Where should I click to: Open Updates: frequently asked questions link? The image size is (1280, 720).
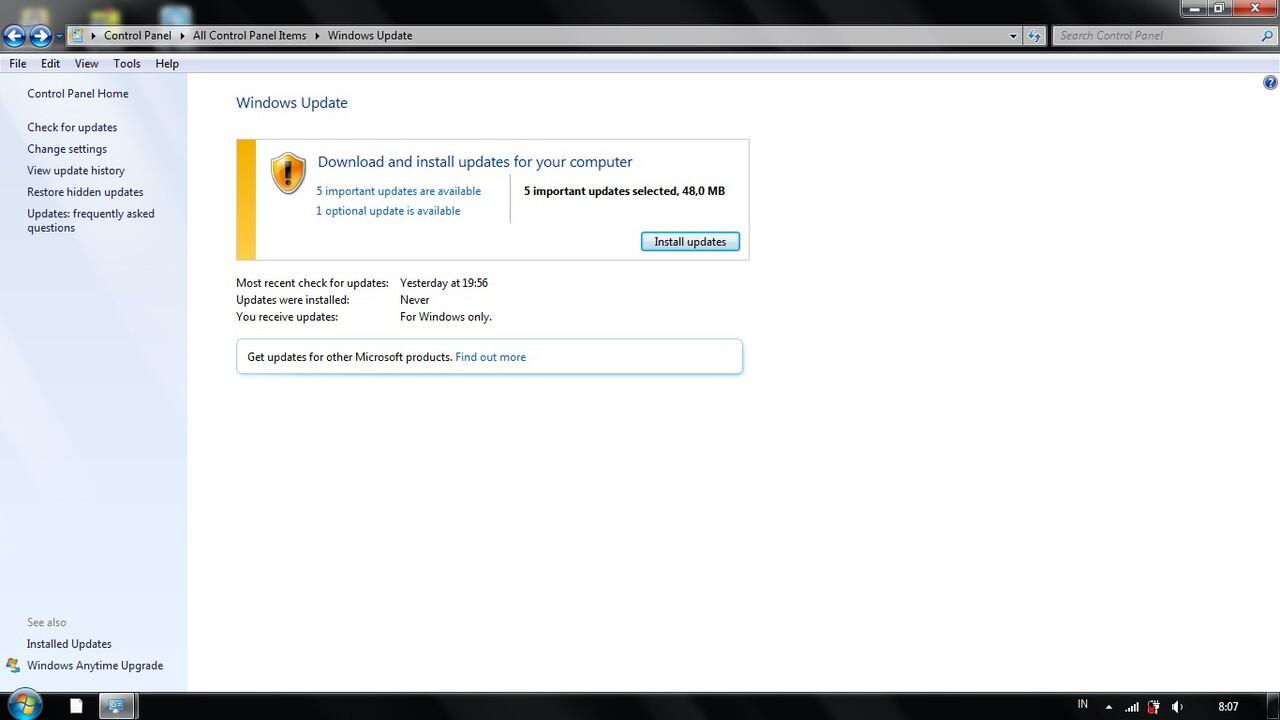[x=91, y=221]
